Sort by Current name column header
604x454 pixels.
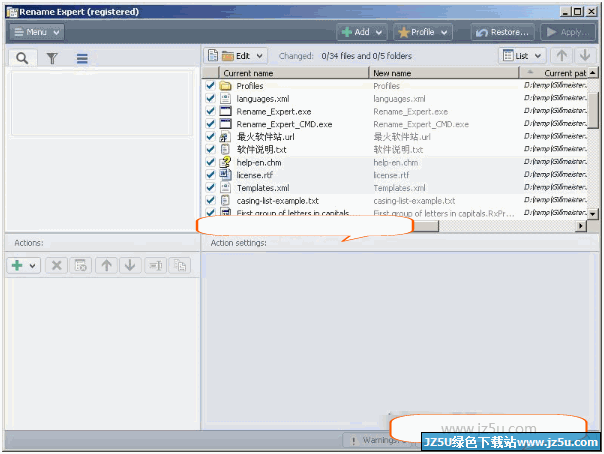point(294,73)
